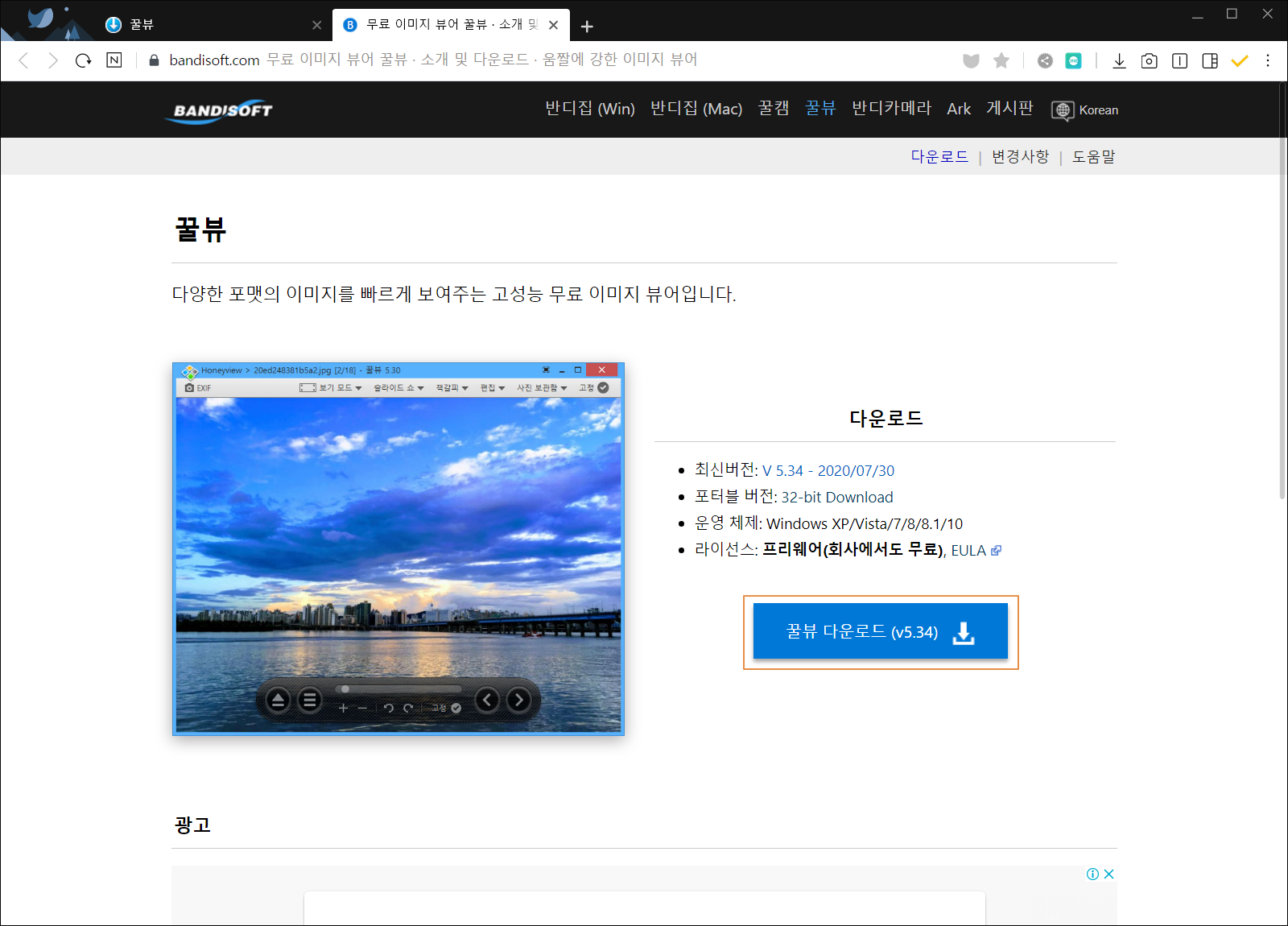Close the 무료 이미지 뷰어 꿀뷰 tab

(x=553, y=25)
